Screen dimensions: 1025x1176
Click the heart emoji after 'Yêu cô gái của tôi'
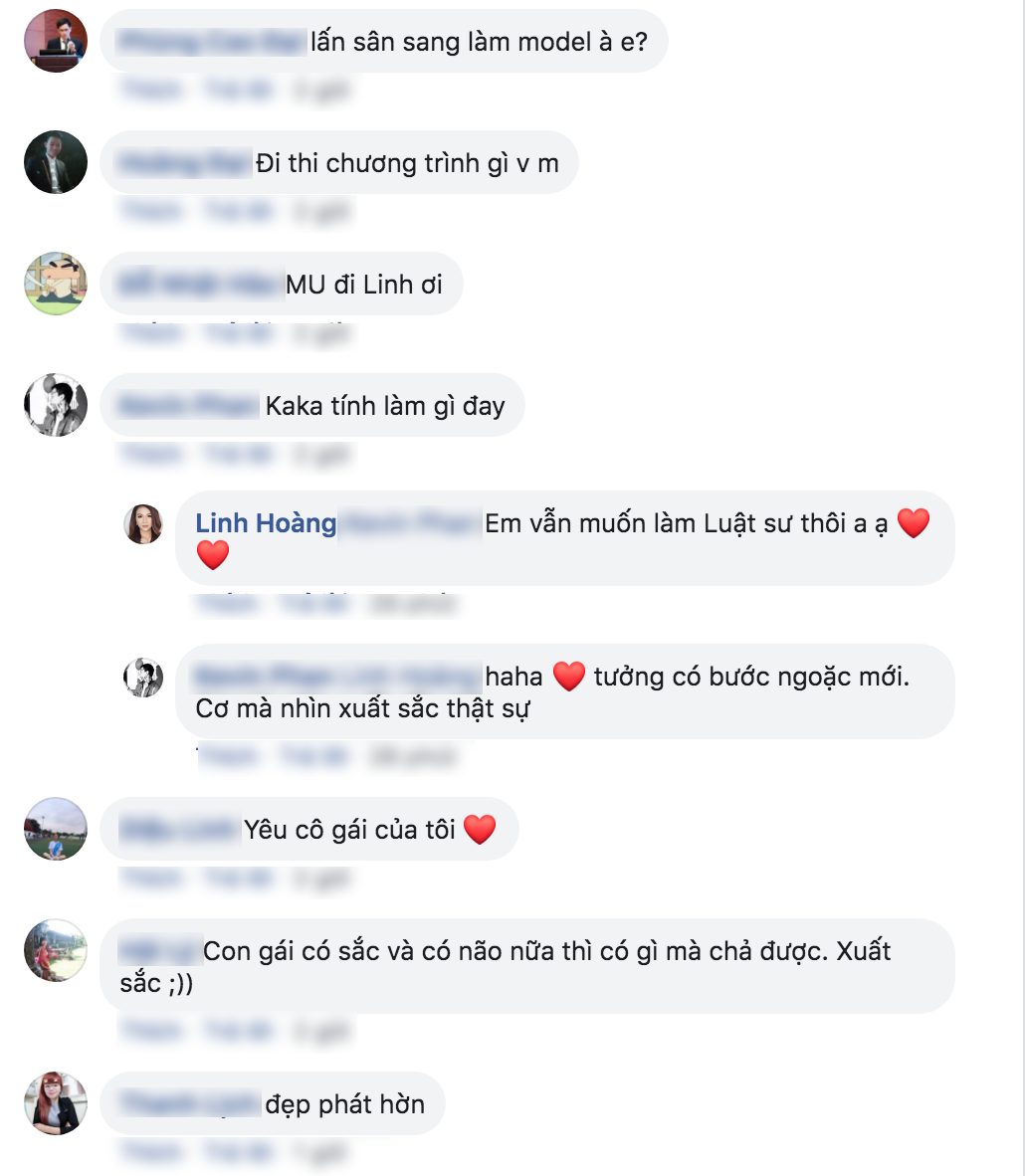coord(481,830)
